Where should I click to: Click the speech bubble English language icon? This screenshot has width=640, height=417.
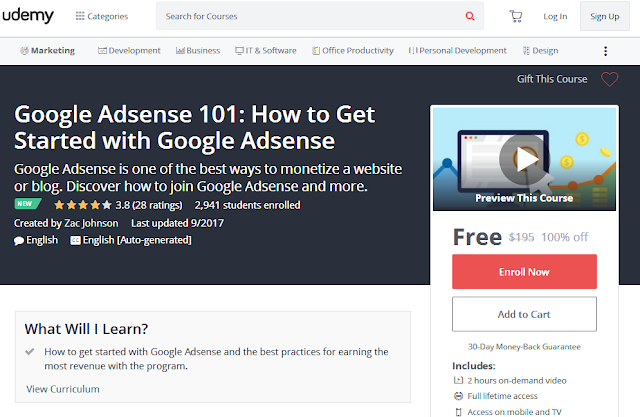[x=19, y=241]
